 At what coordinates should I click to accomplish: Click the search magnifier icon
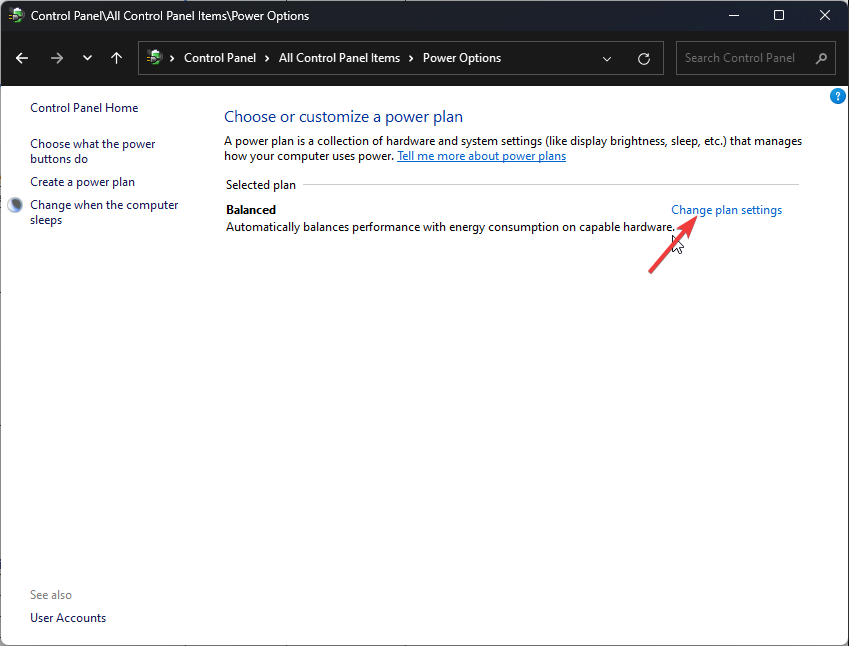pos(821,58)
